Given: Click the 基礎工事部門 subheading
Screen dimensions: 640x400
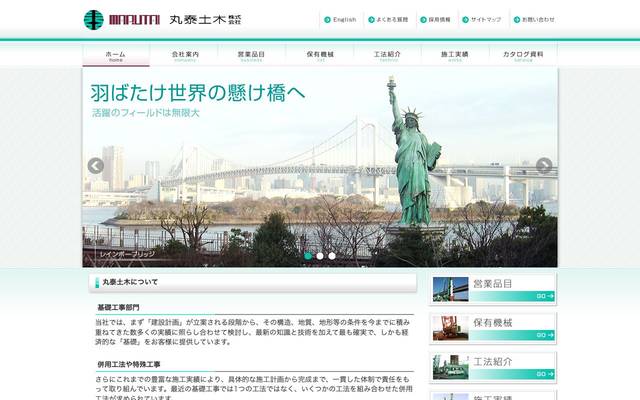Looking at the screenshot, I should click(x=118, y=307).
